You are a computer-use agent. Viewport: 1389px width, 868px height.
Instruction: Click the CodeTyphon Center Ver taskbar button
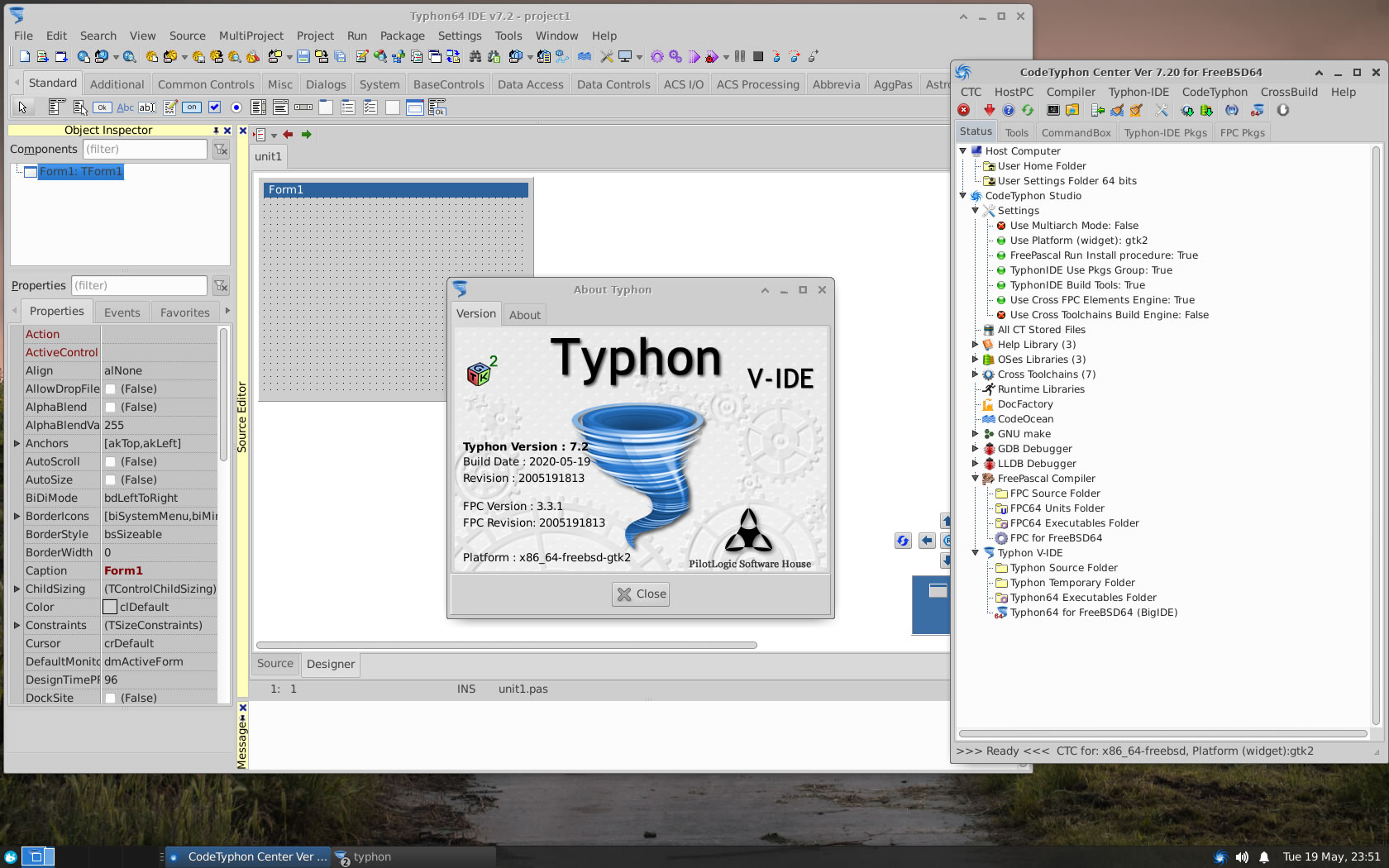click(x=247, y=856)
